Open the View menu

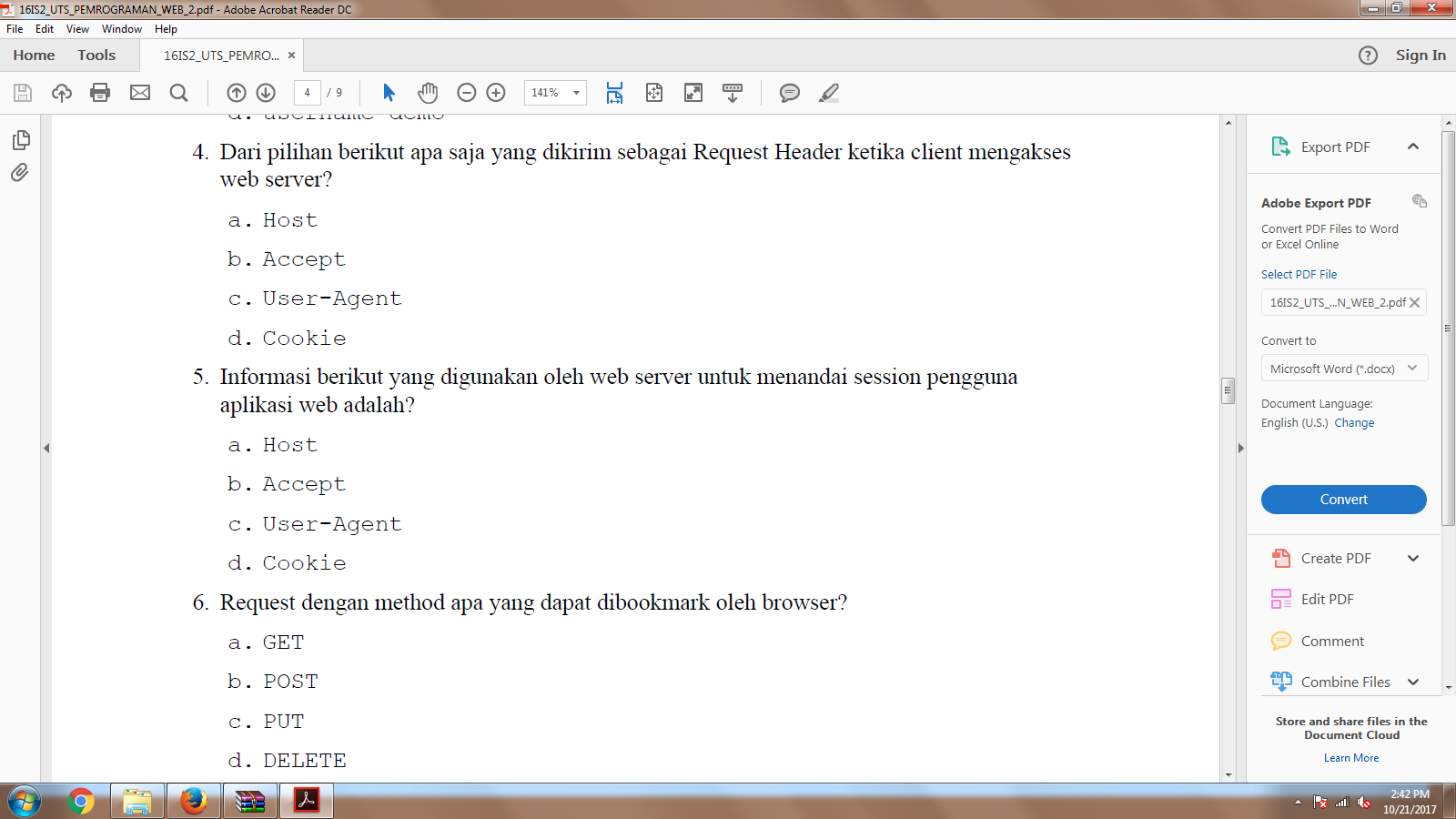pos(77,29)
